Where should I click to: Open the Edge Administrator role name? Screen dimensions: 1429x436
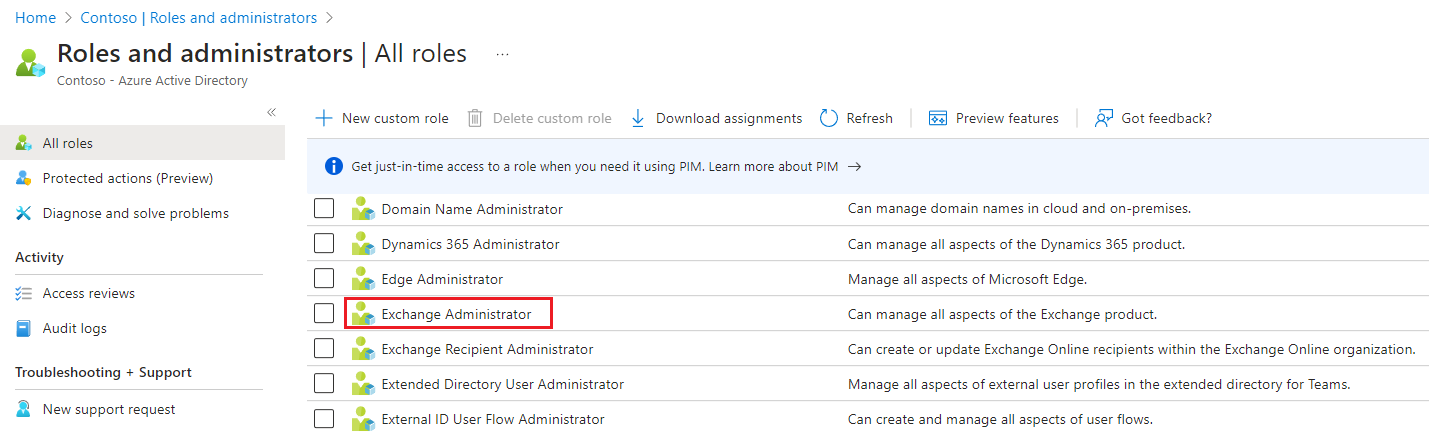pos(442,279)
